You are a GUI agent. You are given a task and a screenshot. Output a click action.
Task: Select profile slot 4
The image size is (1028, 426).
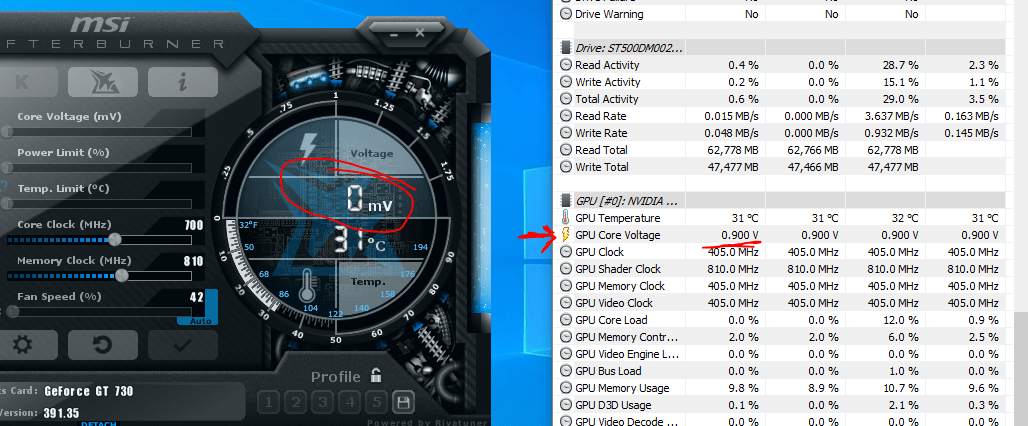click(350, 402)
